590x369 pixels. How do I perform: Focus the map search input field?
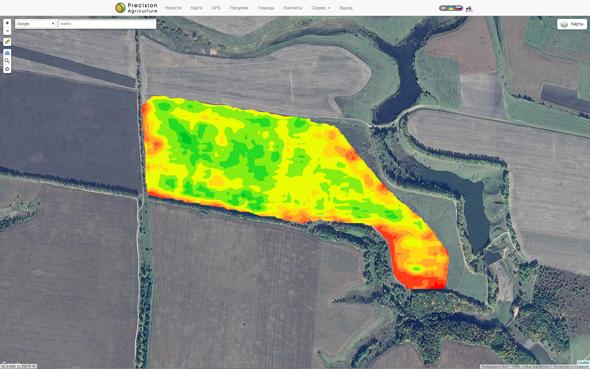click(107, 24)
